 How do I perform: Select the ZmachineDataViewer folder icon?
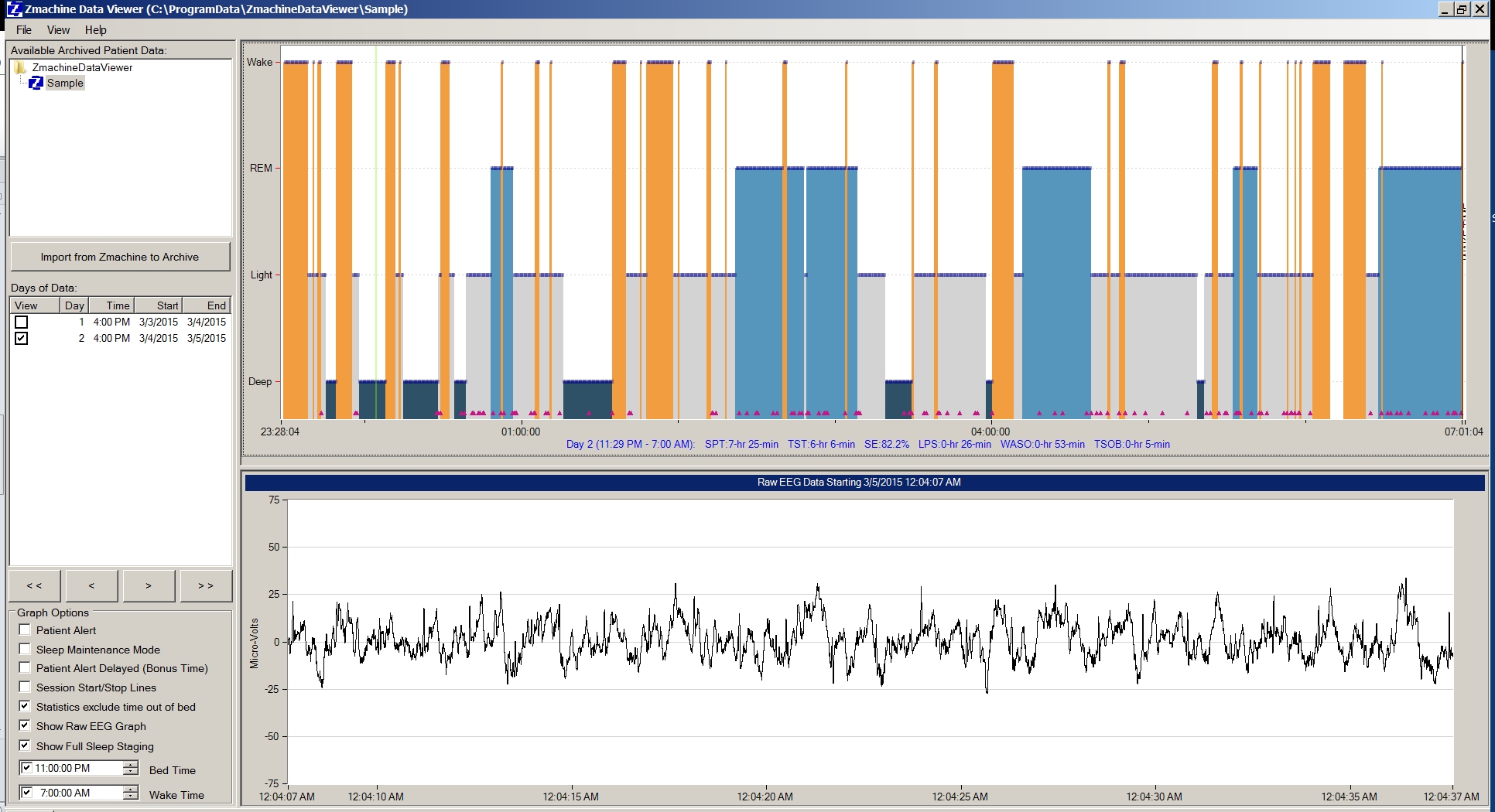pyautogui.click(x=21, y=67)
